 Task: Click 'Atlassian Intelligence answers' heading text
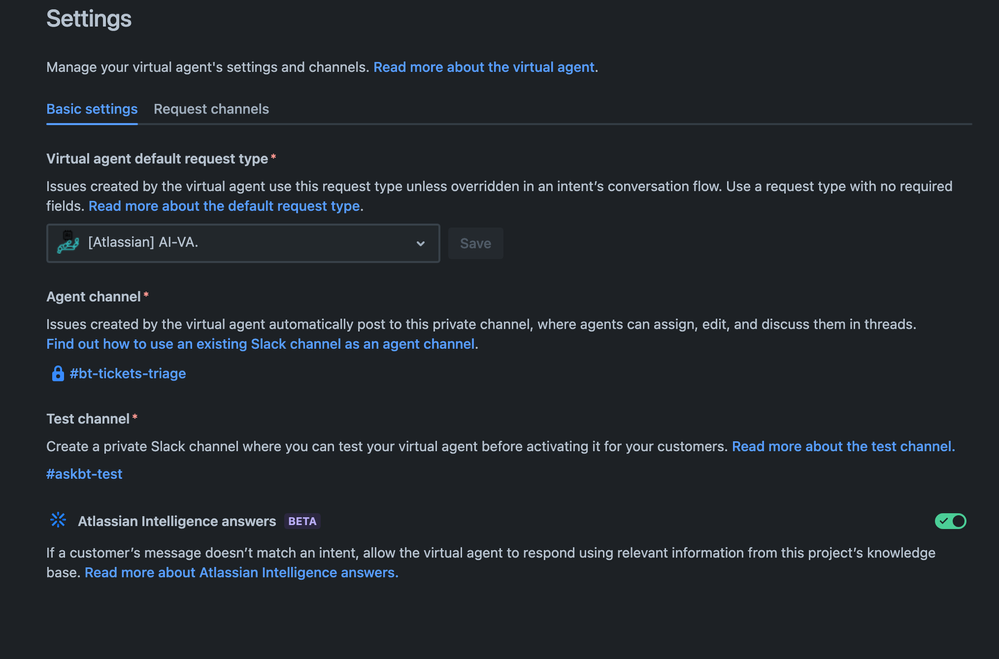click(x=176, y=521)
